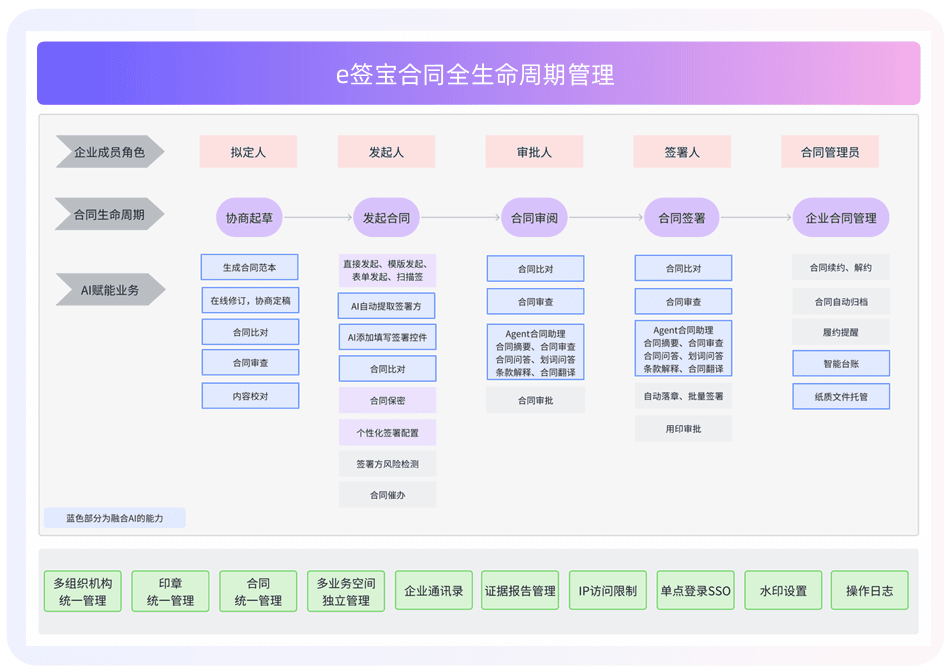Click the 单点登录SSO green box
The image size is (951, 671).
point(696,590)
